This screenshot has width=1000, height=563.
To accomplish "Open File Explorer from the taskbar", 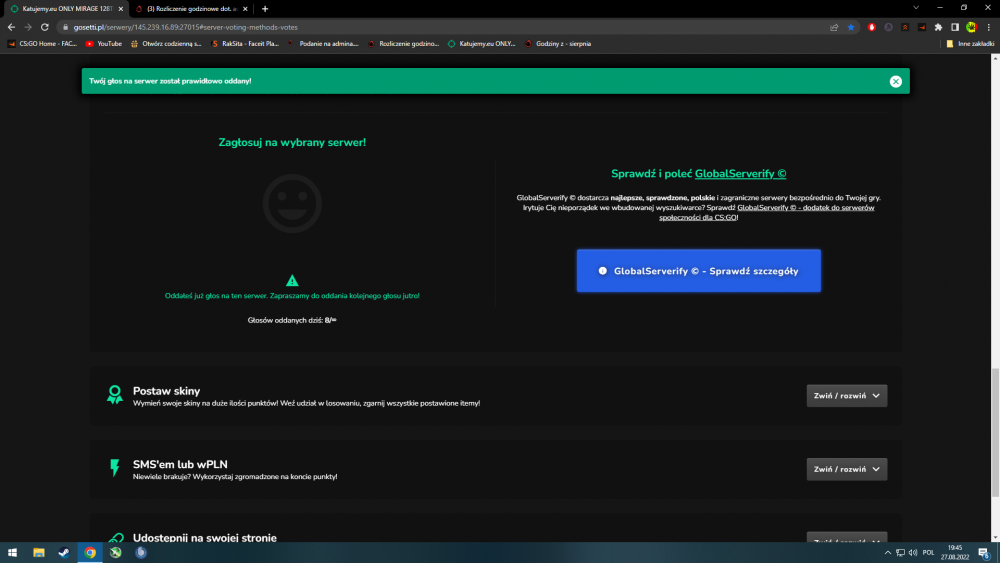I will tap(39, 552).
